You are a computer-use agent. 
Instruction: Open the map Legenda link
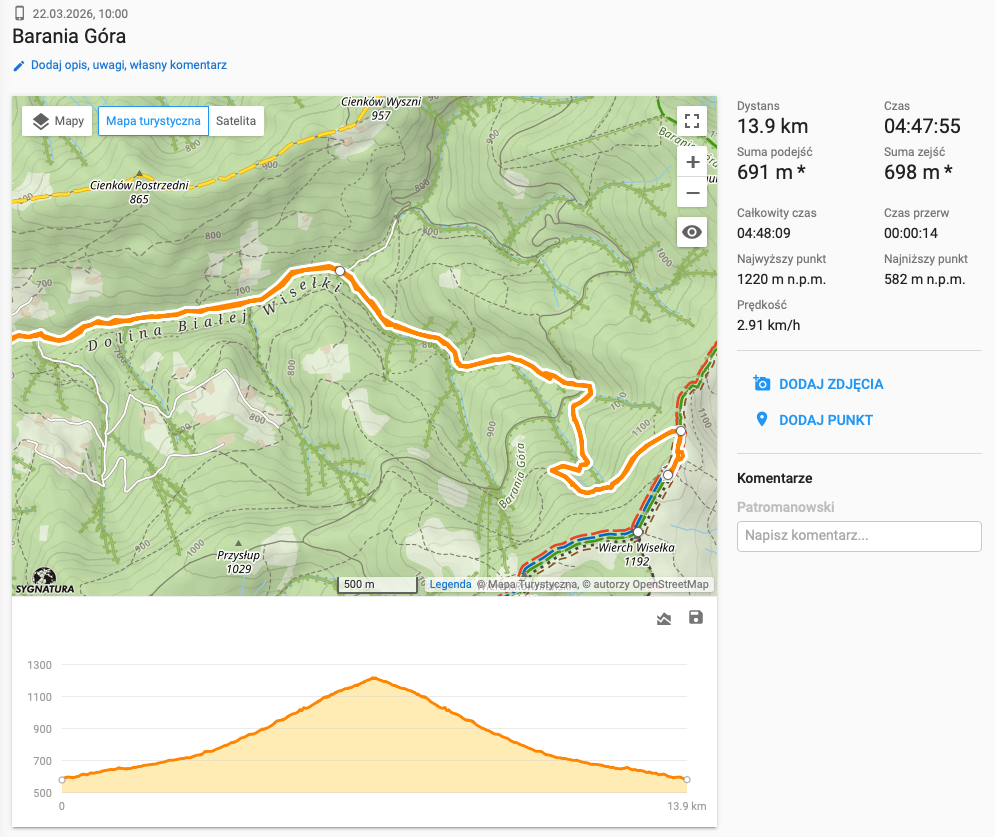[x=450, y=584]
